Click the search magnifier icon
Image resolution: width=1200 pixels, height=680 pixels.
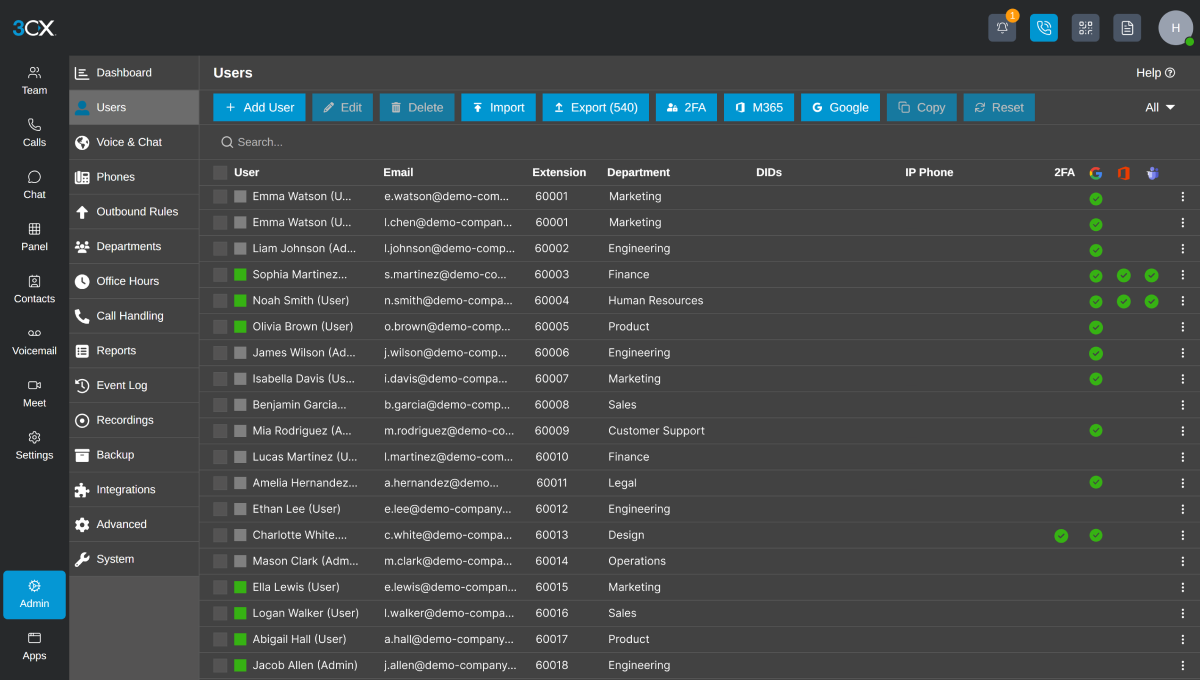(x=227, y=142)
